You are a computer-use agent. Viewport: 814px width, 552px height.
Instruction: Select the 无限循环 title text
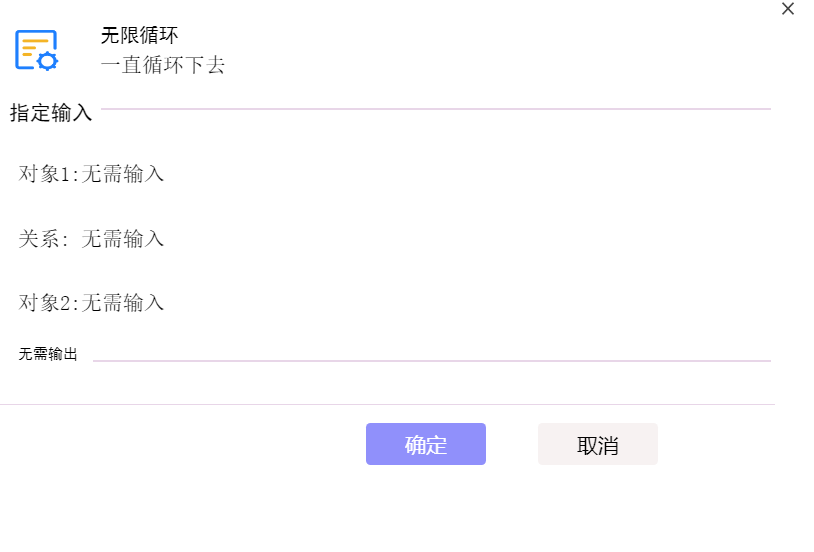tap(139, 35)
